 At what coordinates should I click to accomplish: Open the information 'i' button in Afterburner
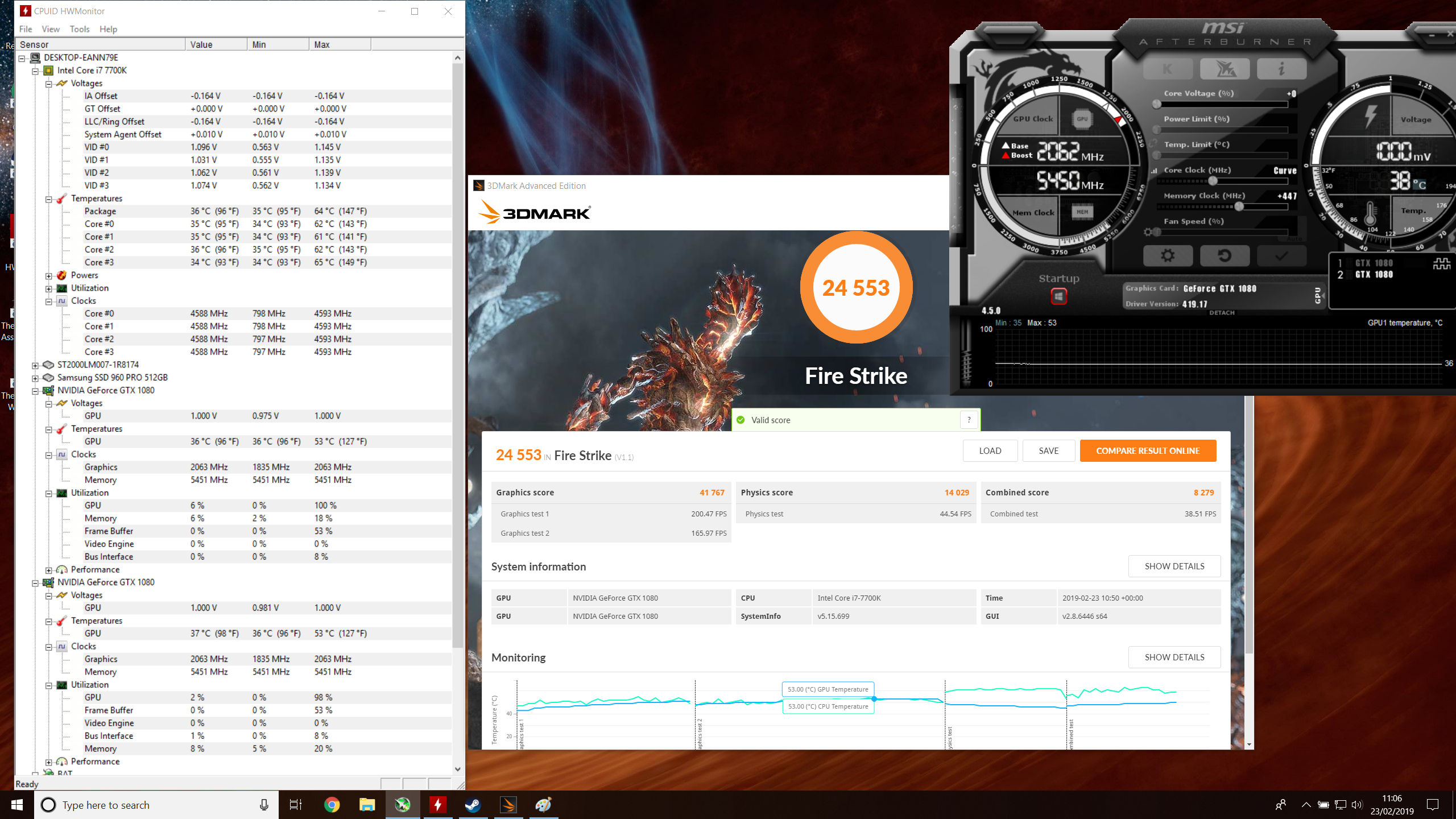point(1281,69)
